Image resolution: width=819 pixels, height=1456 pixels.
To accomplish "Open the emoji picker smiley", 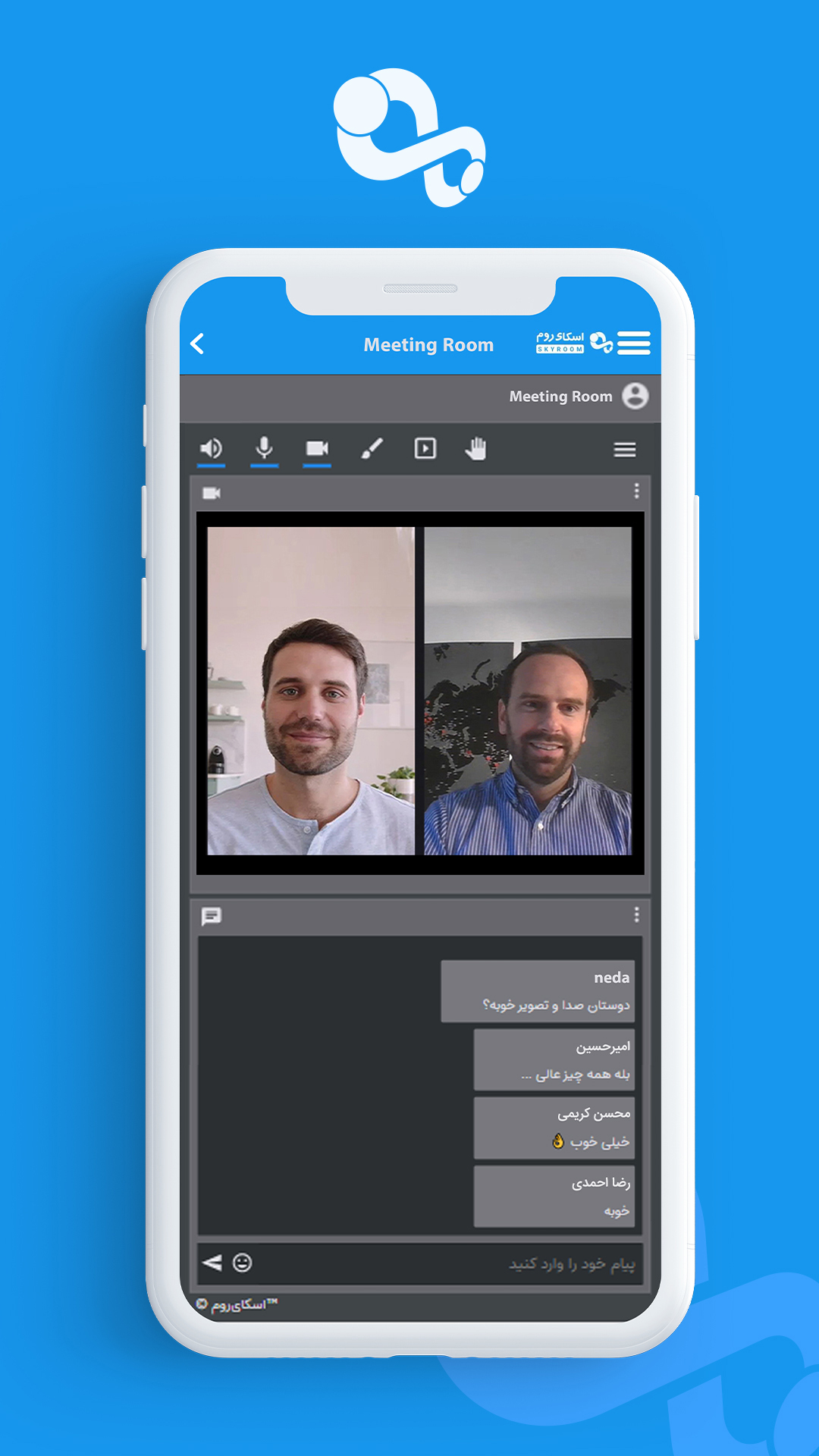I will point(242,1263).
